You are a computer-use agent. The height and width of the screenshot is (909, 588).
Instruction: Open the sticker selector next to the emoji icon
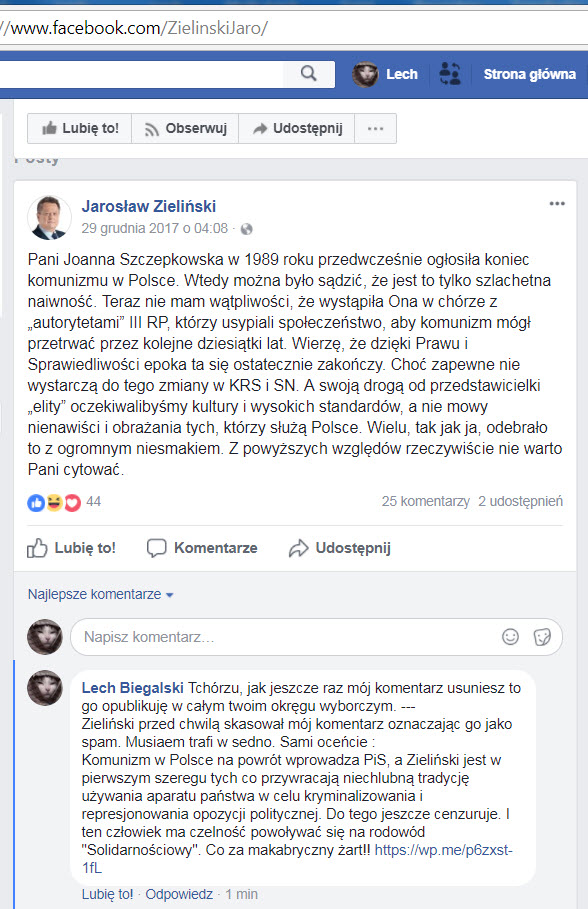click(541, 637)
